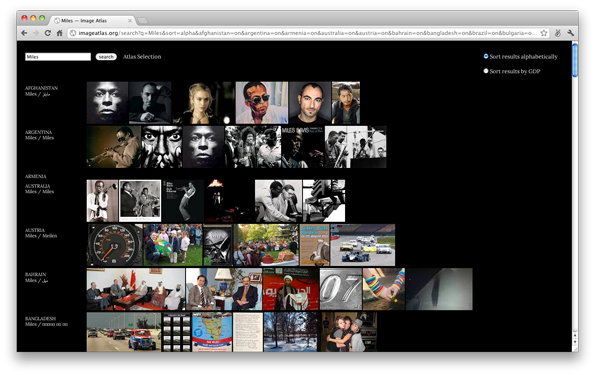
Task: Open Afghanistan painted sunglasses portrait thumbnail
Action: (x=262, y=102)
